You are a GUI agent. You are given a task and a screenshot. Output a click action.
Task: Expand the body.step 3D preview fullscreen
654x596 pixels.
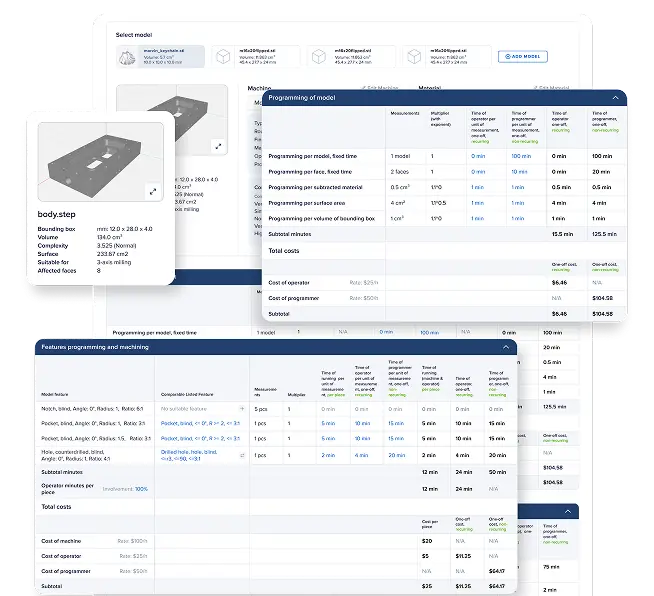[x=153, y=190]
